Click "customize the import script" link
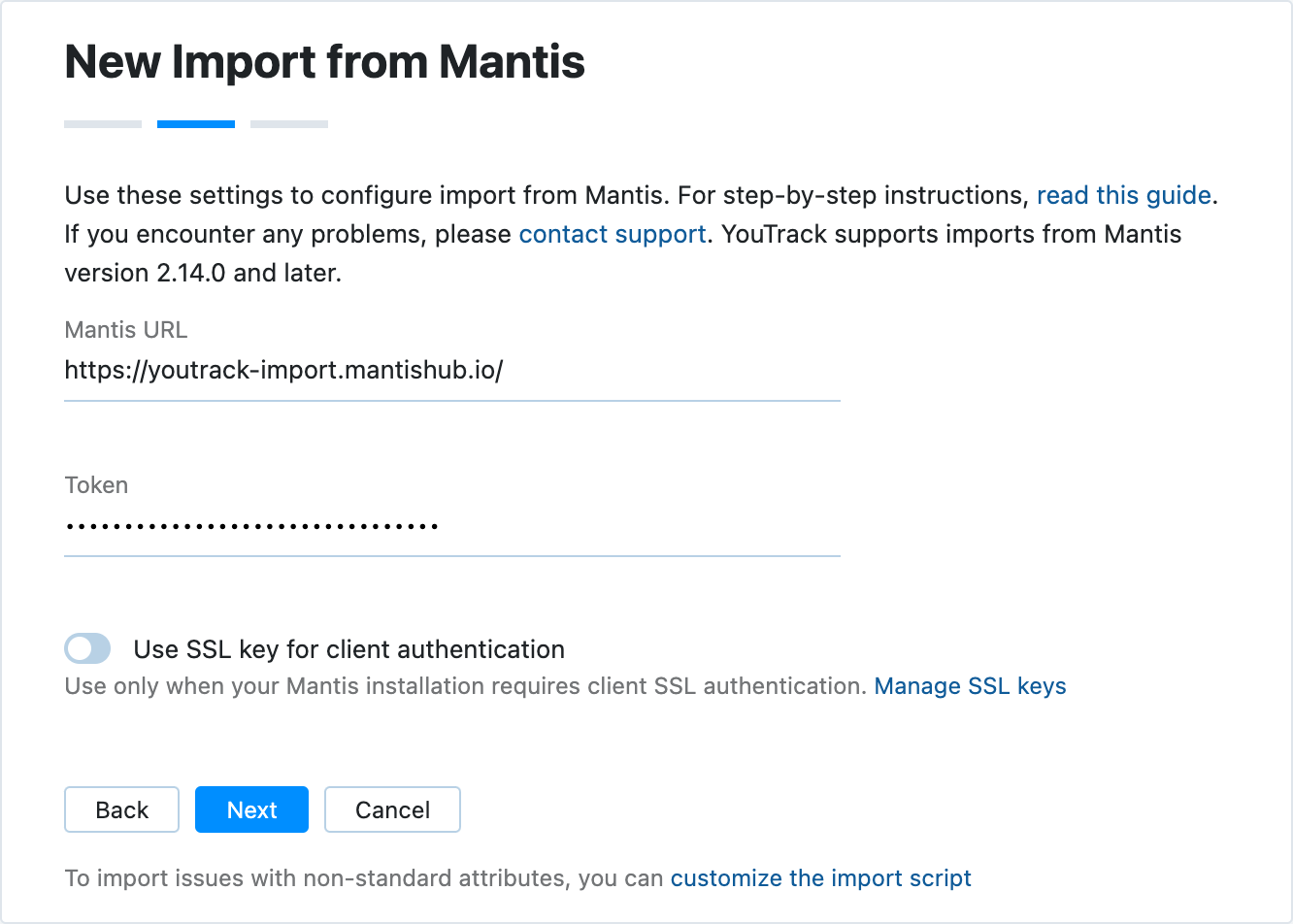1293x924 pixels. pos(819,877)
